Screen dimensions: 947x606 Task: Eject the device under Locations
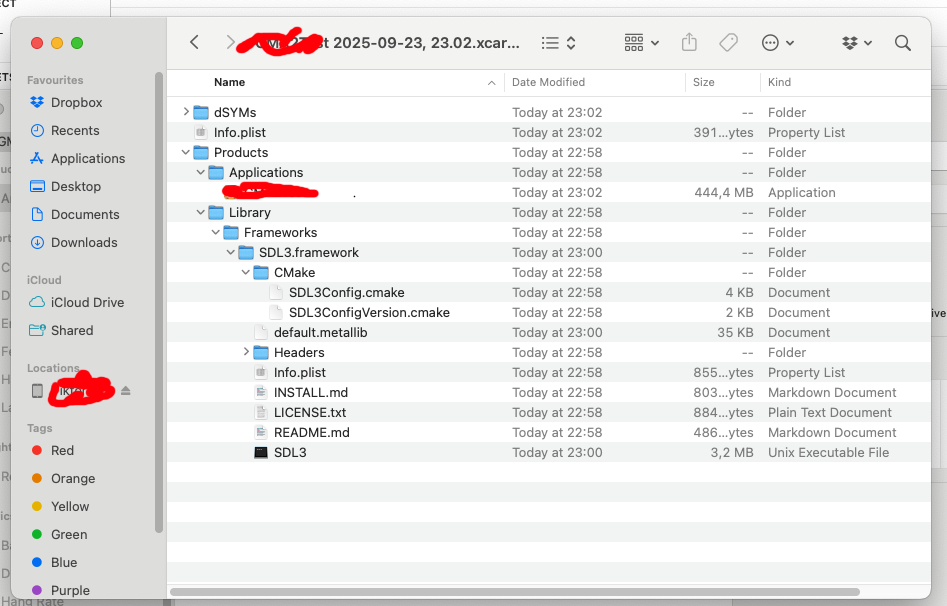click(126, 391)
